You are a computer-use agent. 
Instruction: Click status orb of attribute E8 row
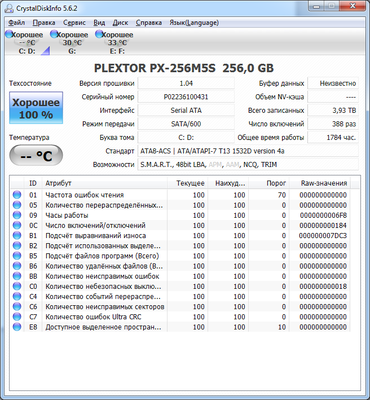coord(17,327)
